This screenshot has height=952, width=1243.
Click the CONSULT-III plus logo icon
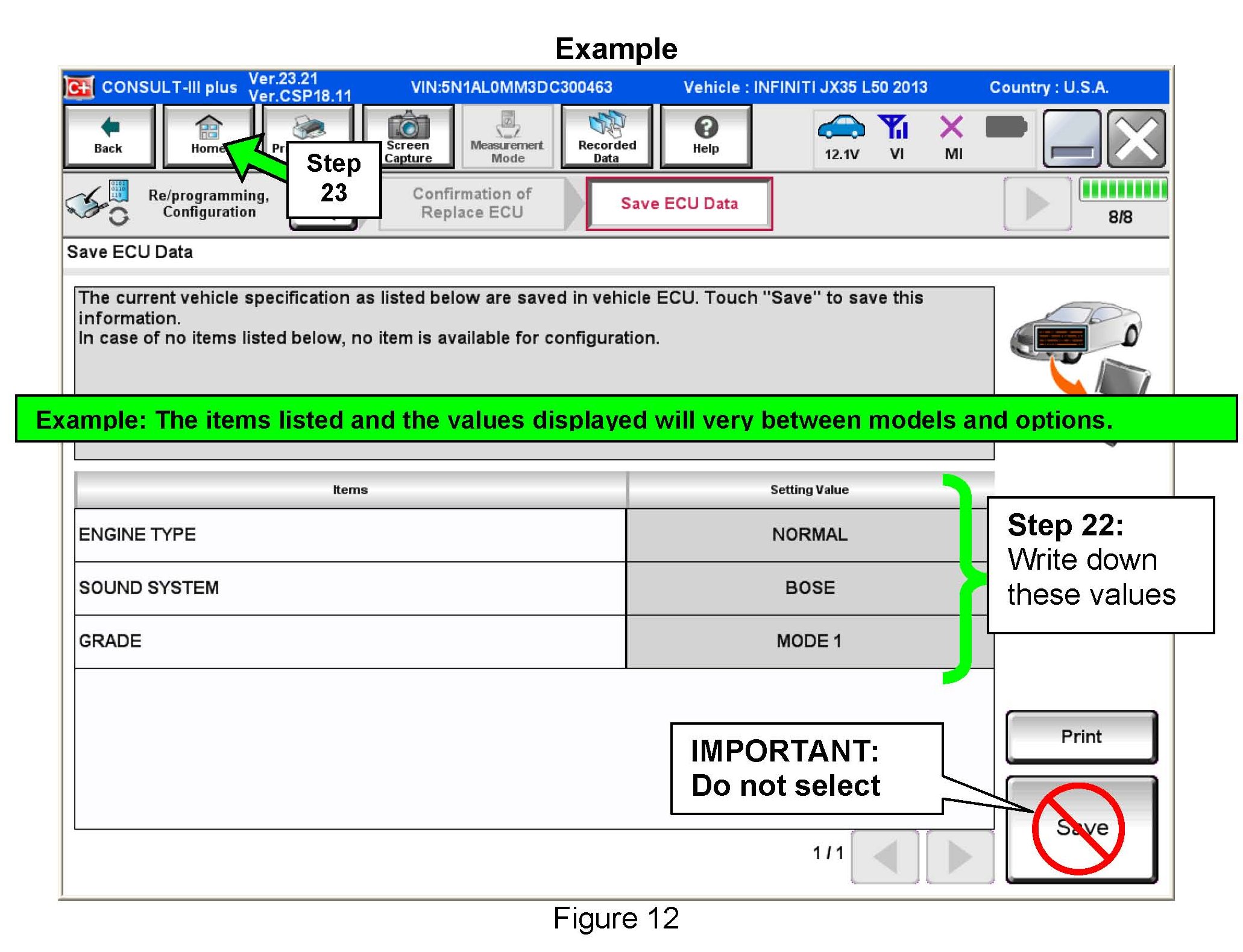pyautogui.click(x=80, y=88)
